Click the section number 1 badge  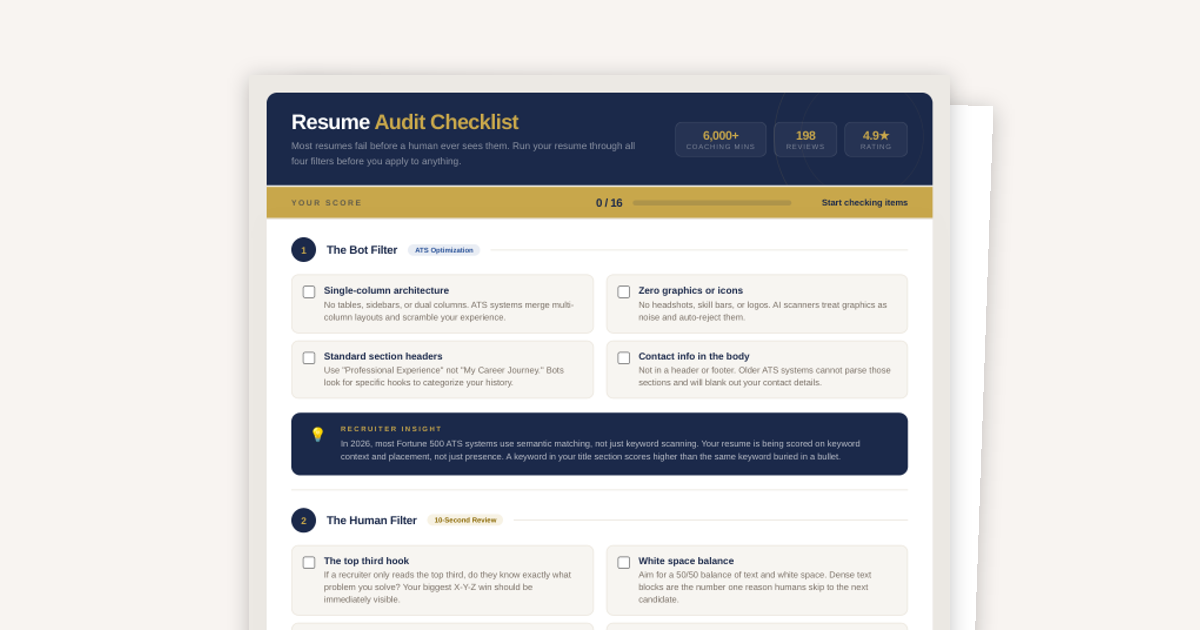click(x=304, y=250)
